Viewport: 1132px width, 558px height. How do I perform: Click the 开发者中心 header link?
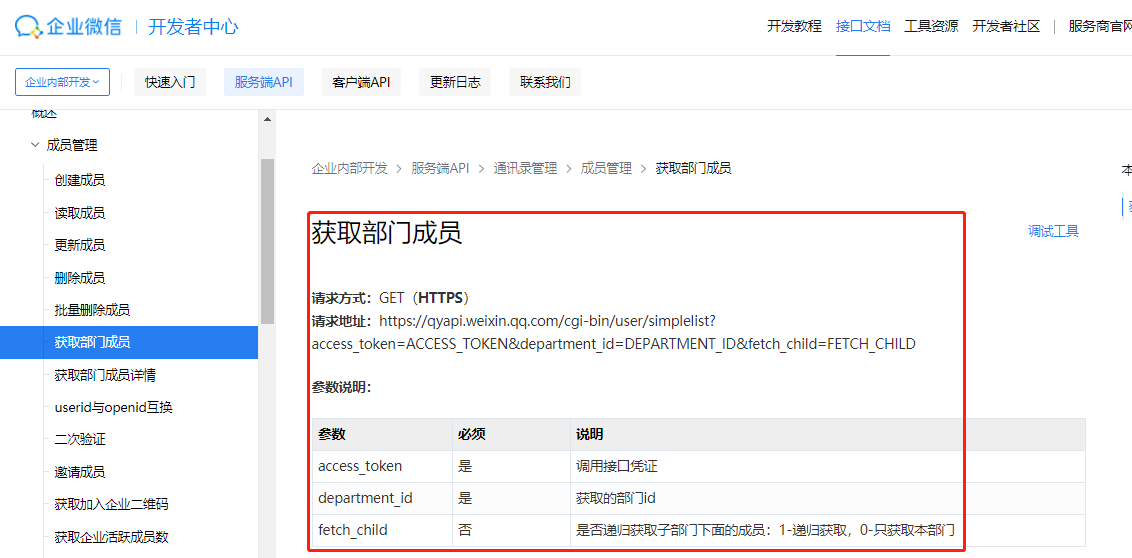click(193, 27)
